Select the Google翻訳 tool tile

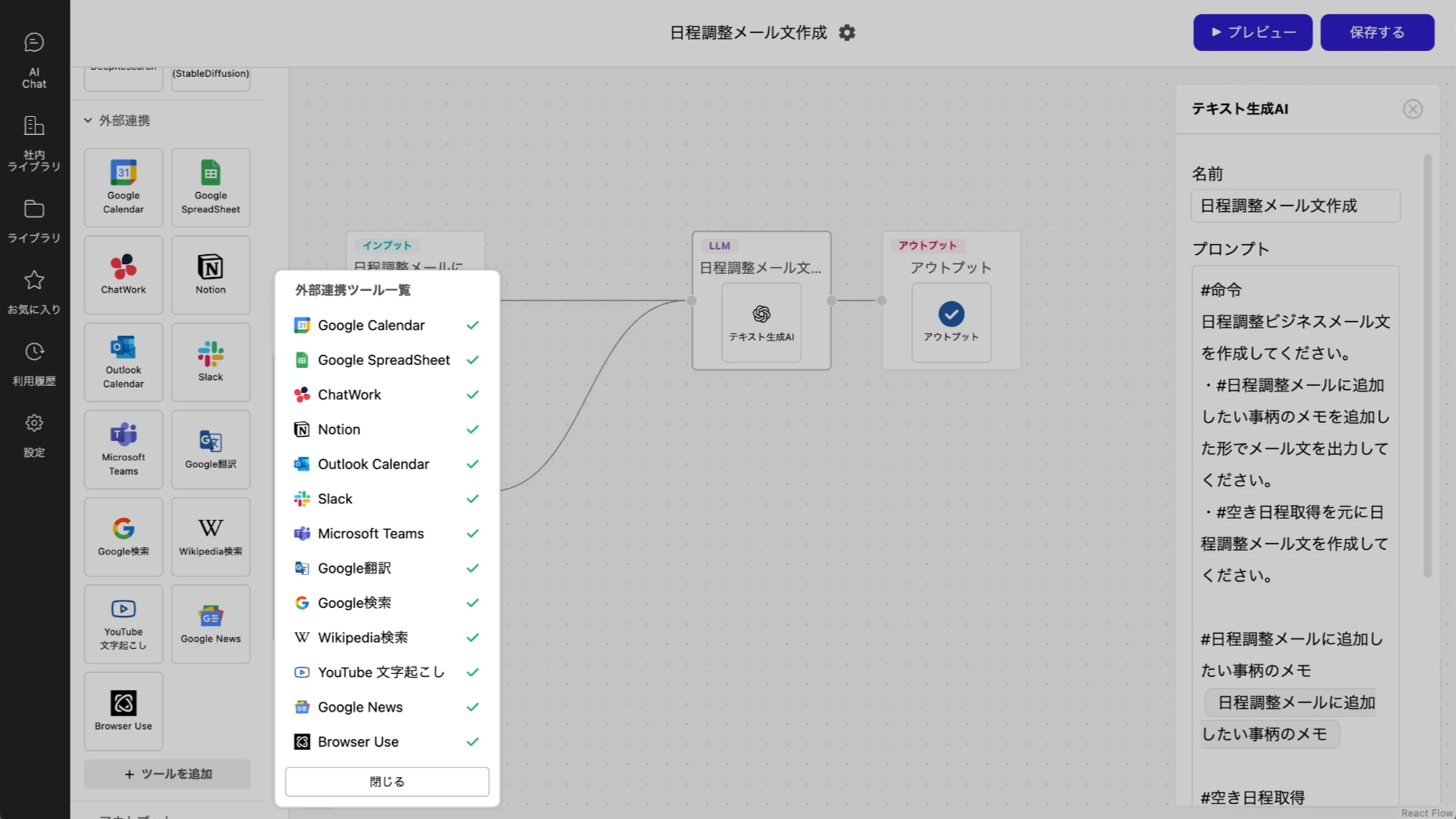[x=211, y=450]
